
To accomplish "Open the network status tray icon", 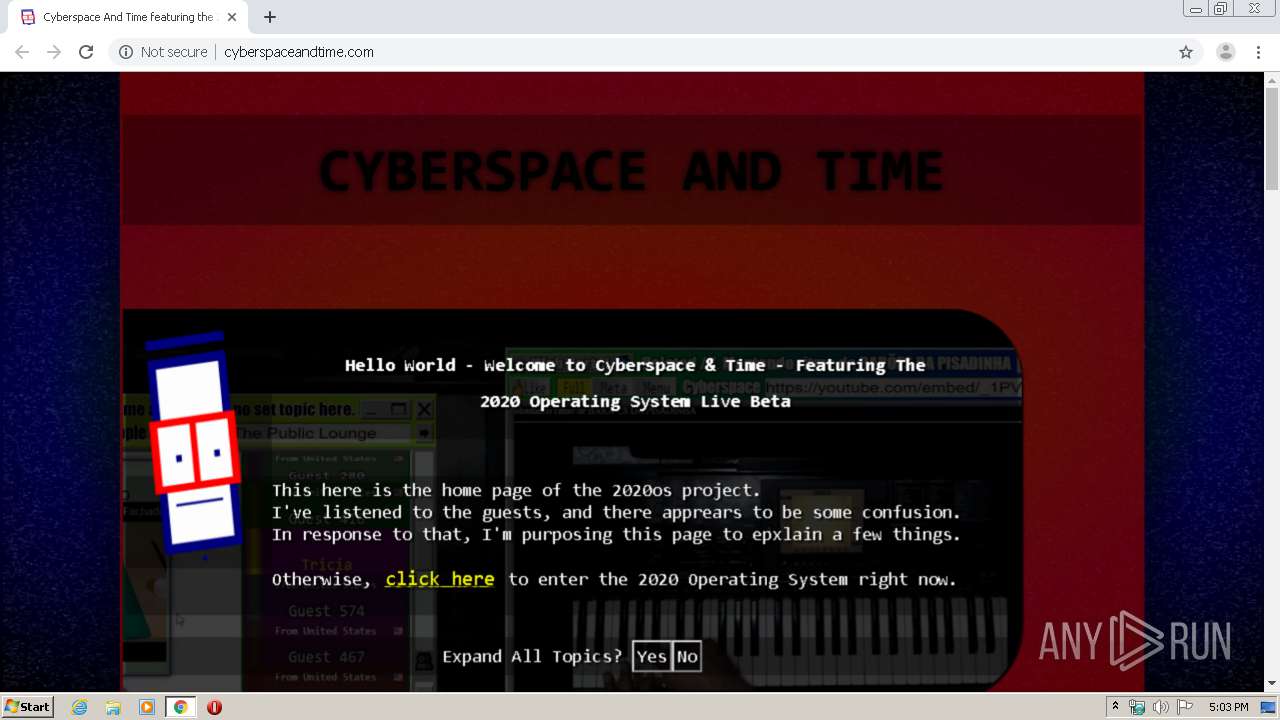I will click(x=1137, y=707).
